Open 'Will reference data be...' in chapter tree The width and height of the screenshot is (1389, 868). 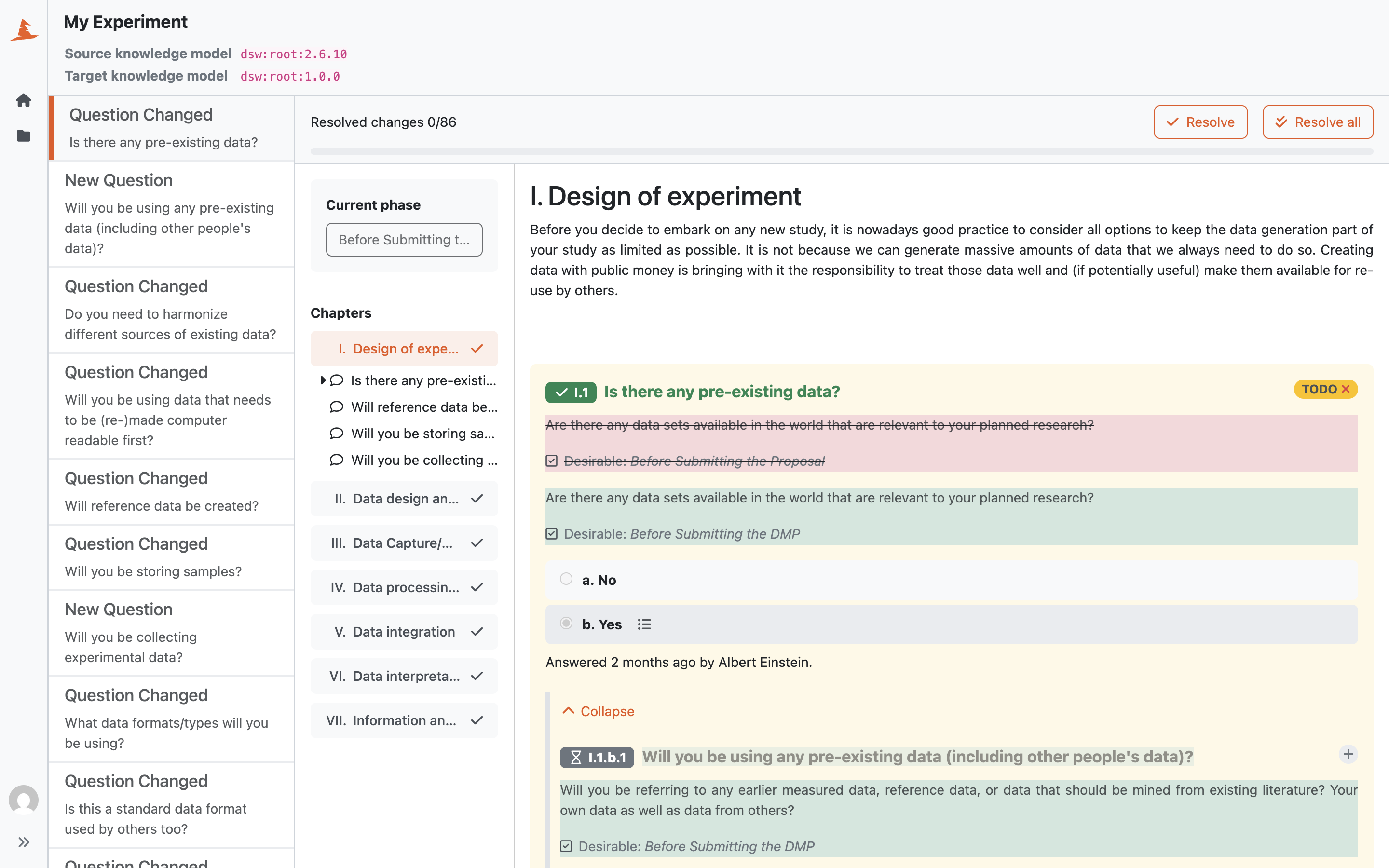(424, 407)
